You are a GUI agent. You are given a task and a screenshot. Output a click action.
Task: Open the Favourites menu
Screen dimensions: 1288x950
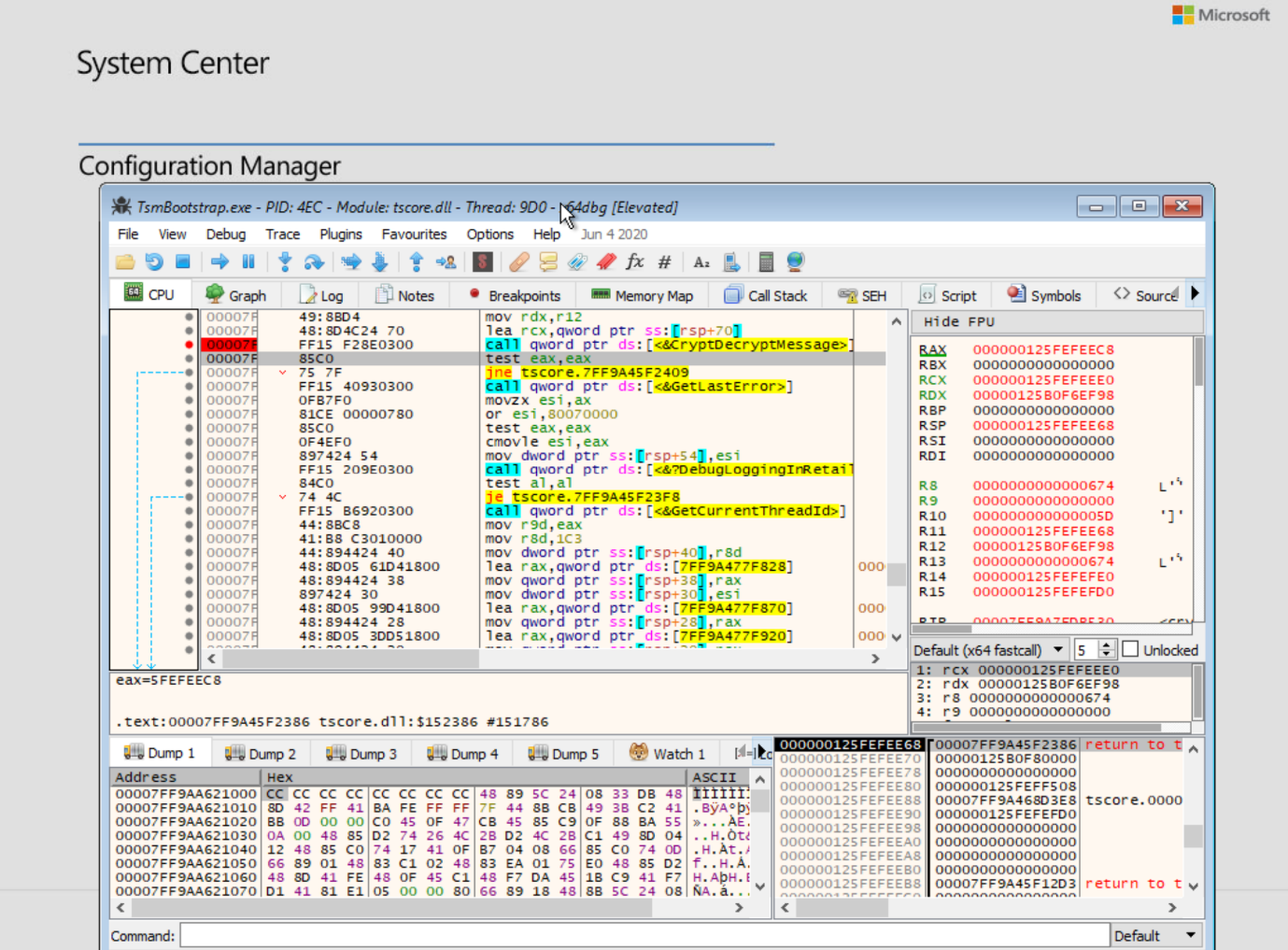(x=414, y=234)
